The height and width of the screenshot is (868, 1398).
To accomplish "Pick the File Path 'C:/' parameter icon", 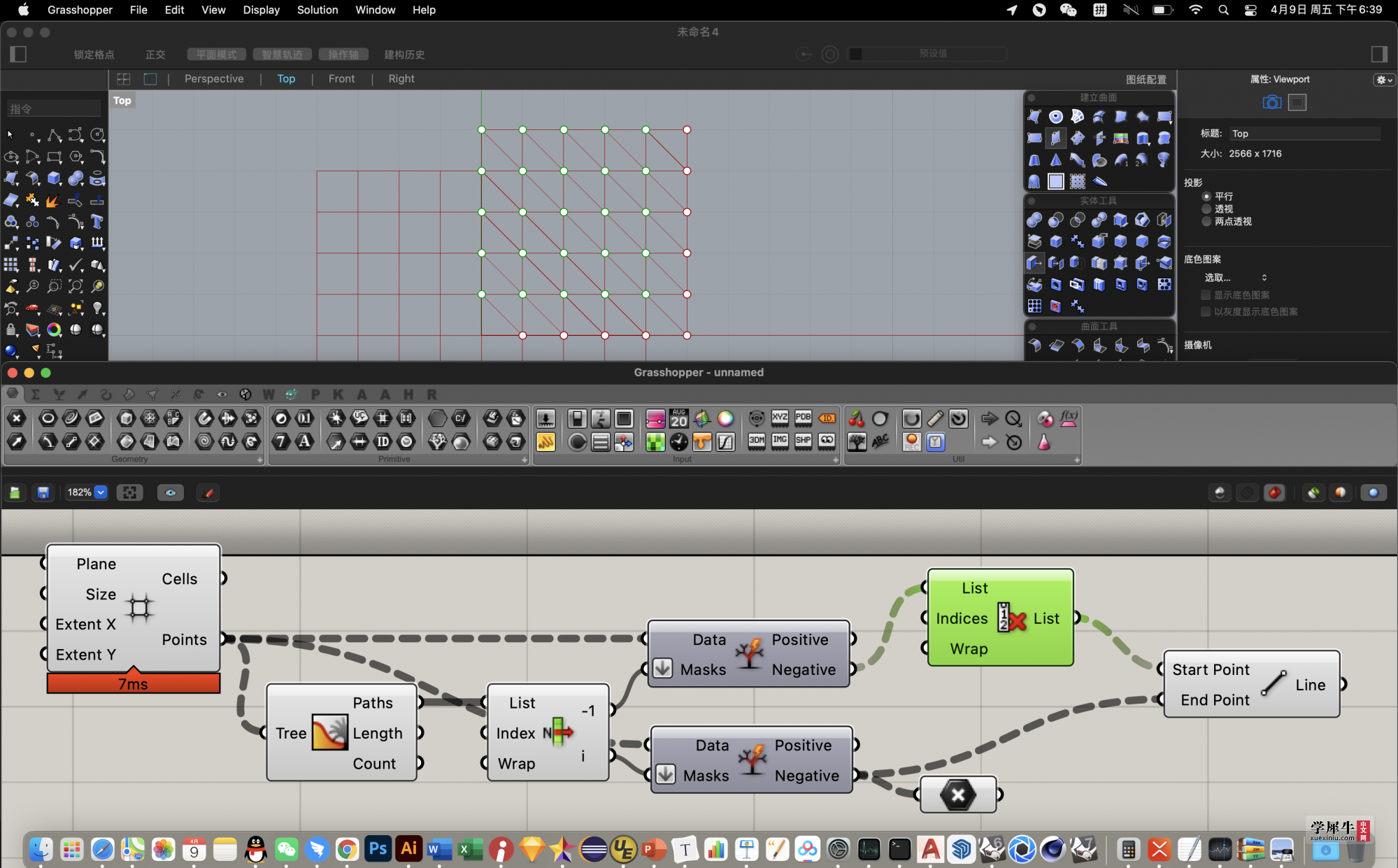I will click(x=460, y=418).
